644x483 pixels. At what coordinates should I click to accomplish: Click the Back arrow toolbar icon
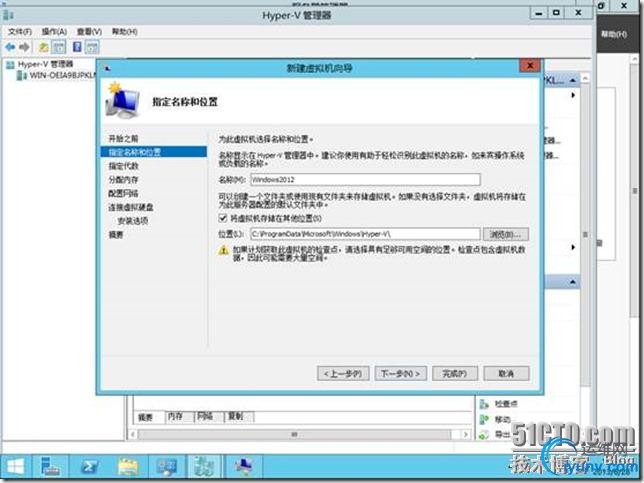(10, 47)
